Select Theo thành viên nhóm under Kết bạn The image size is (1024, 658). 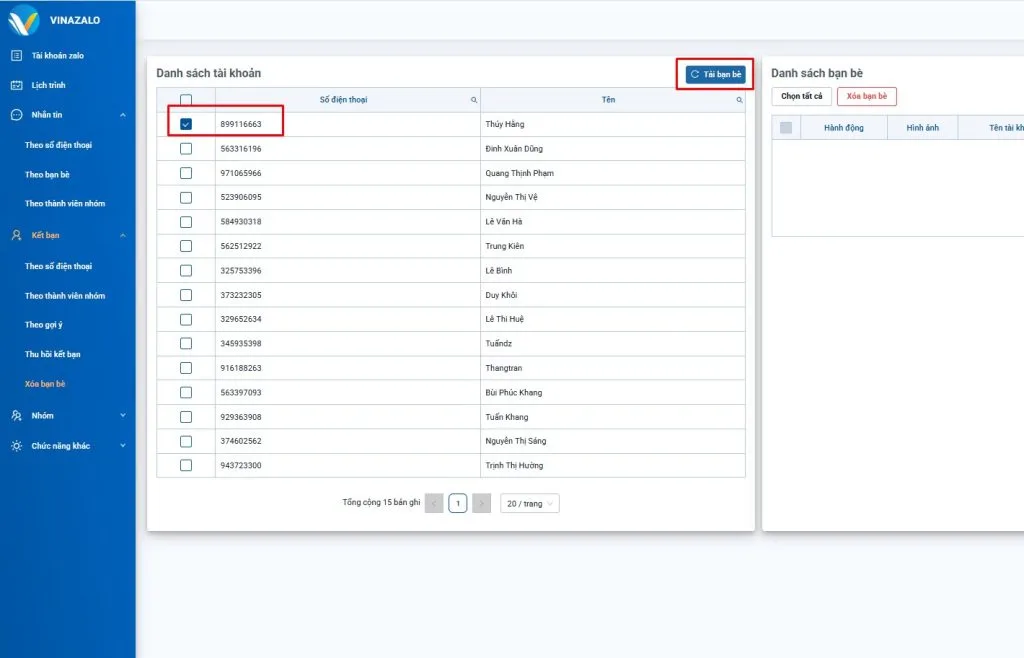(x=65, y=296)
